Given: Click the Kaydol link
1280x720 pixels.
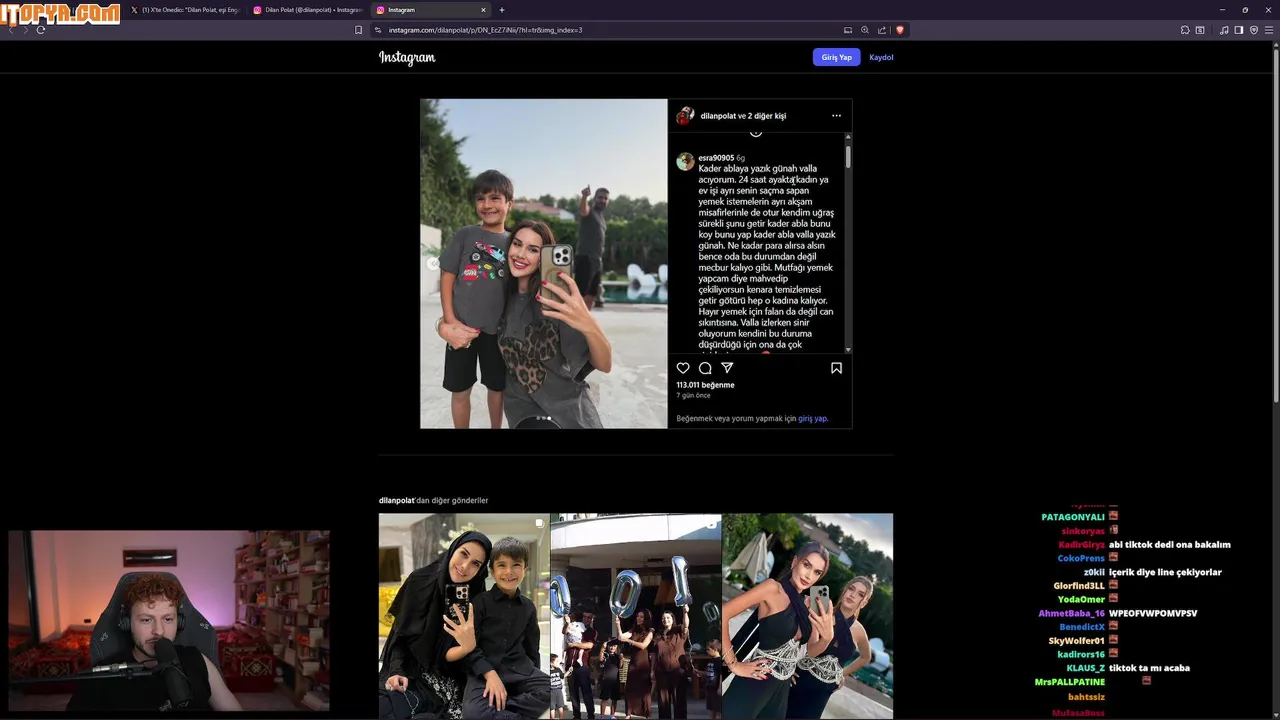Looking at the screenshot, I should 881,57.
